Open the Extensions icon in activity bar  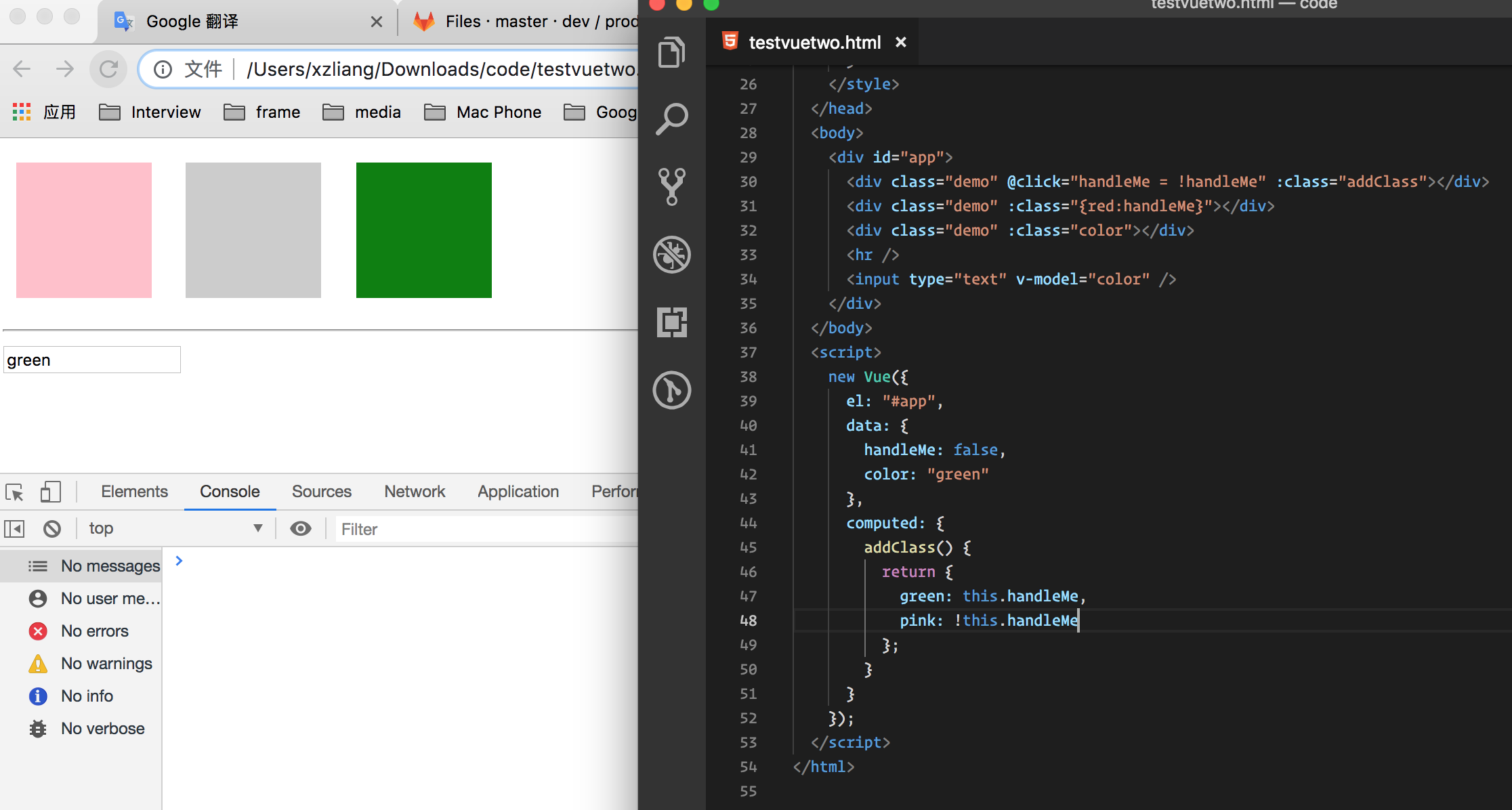pos(671,322)
